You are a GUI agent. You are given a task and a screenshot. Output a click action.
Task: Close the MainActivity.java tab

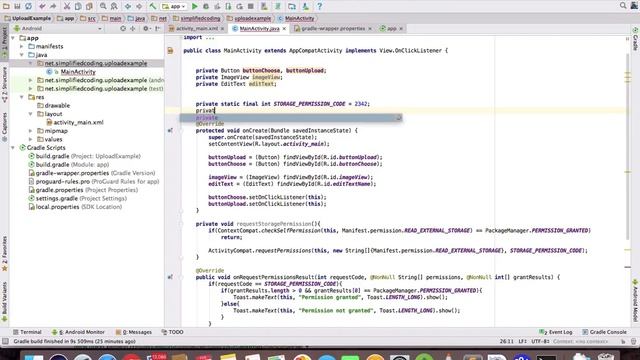tap(284, 29)
